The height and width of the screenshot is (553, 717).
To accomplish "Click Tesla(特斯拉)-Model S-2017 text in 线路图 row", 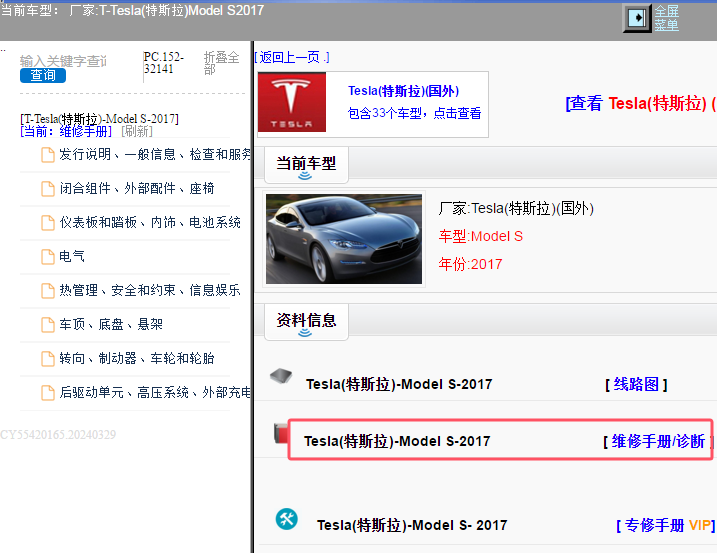I will [399, 384].
